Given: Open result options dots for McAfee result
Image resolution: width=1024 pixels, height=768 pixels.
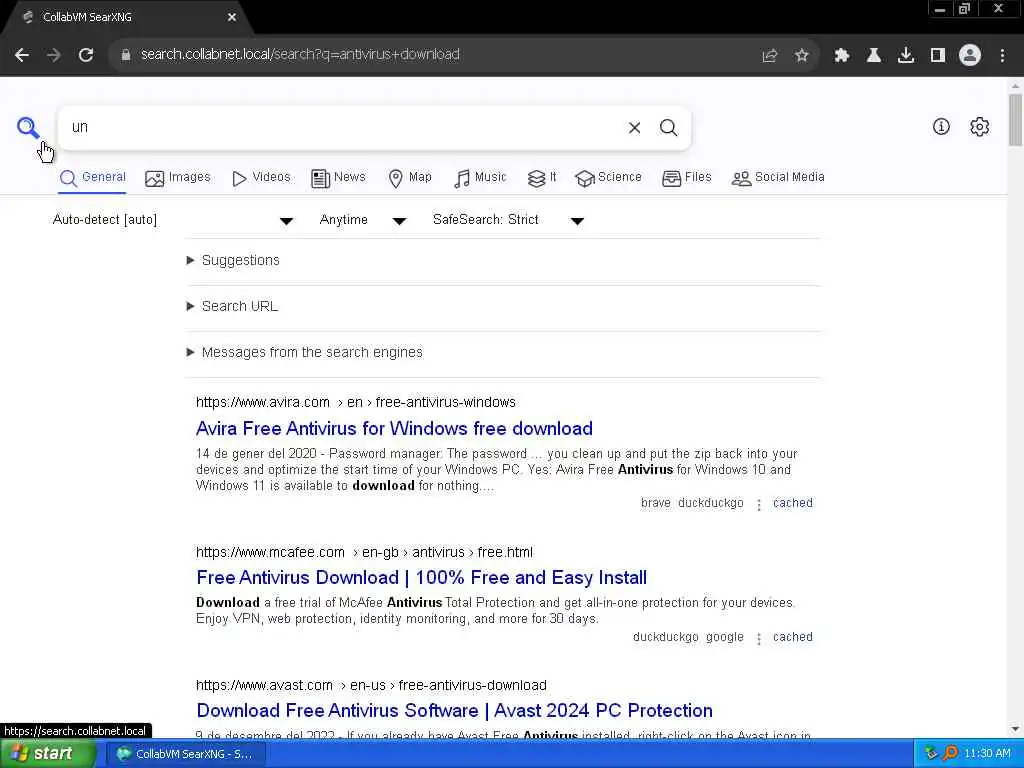Looking at the screenshot, I should click(x=759, y=638).
